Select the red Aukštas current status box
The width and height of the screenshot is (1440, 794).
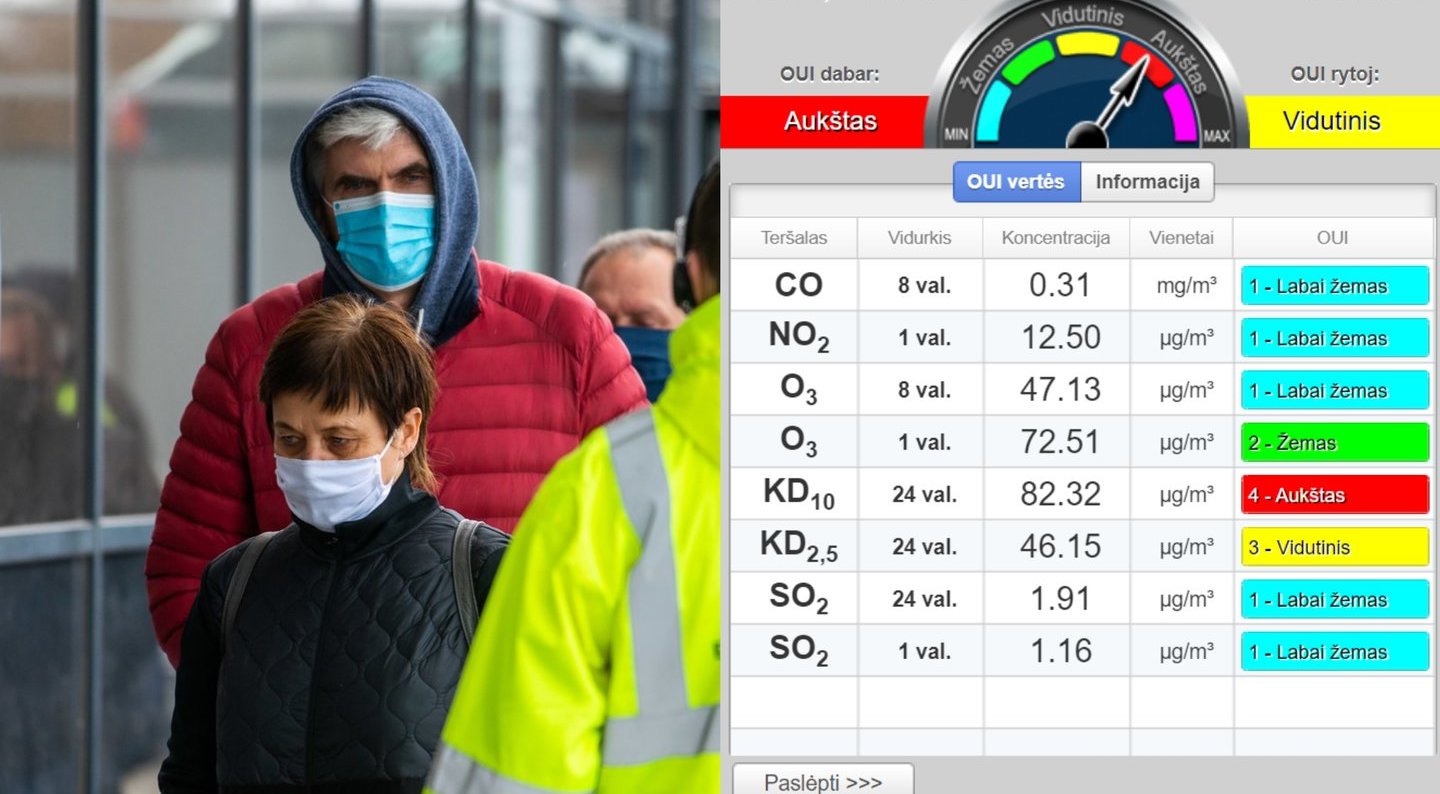click(x=830, y=121)
